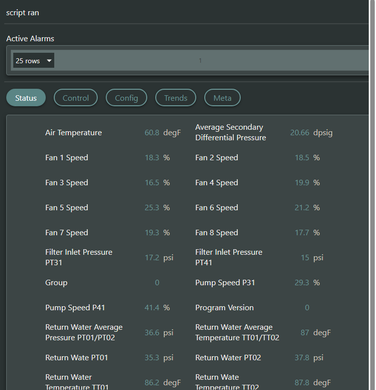The height and width of the screenshot is (390, 376).
Task: Switch to the Control tab
Action: pyautogui.click(x=76, y=98)
